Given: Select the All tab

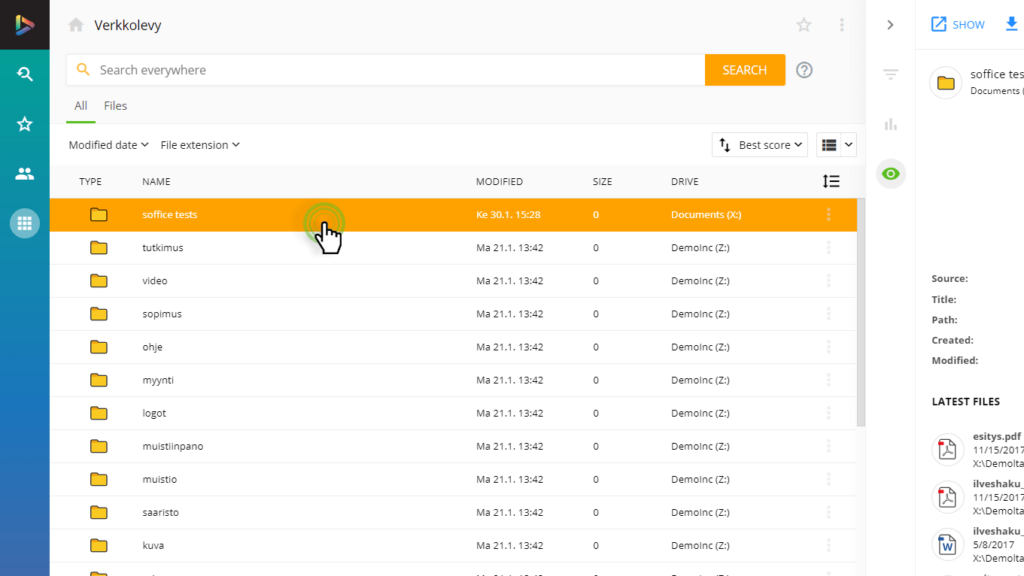Looking at the screenshot, I should [81, 106].
